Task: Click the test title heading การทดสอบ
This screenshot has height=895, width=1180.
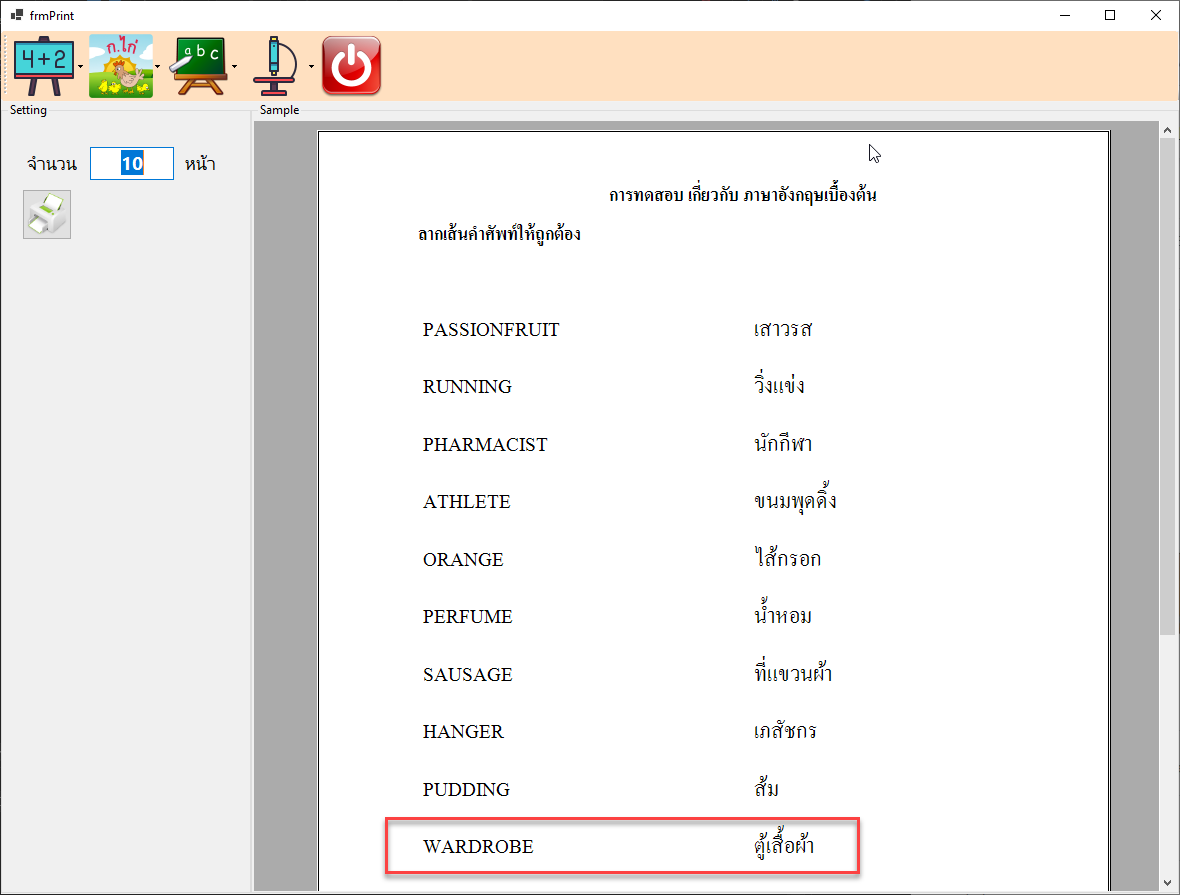Action: pos(743,195)
